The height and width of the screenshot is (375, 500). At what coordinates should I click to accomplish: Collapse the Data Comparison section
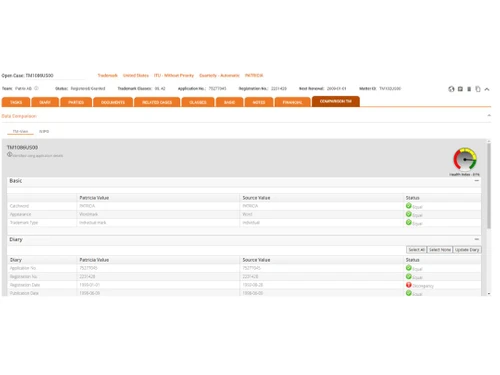tap(489, 116)
